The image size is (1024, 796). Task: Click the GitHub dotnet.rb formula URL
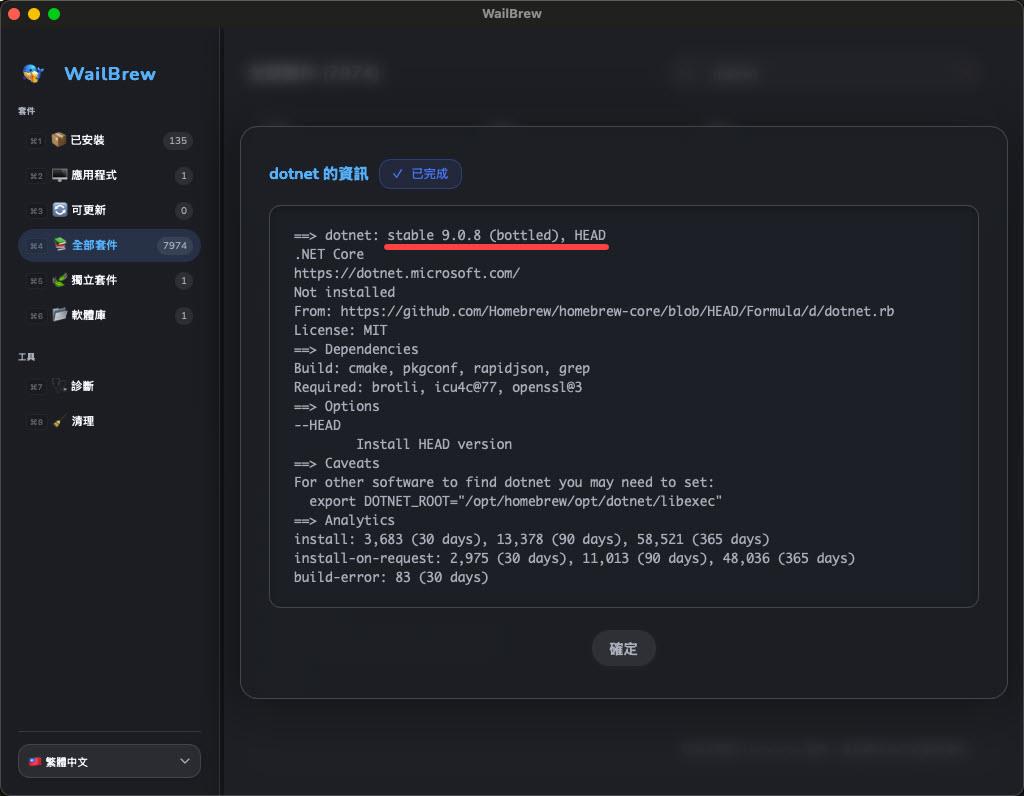coord(617,311)
